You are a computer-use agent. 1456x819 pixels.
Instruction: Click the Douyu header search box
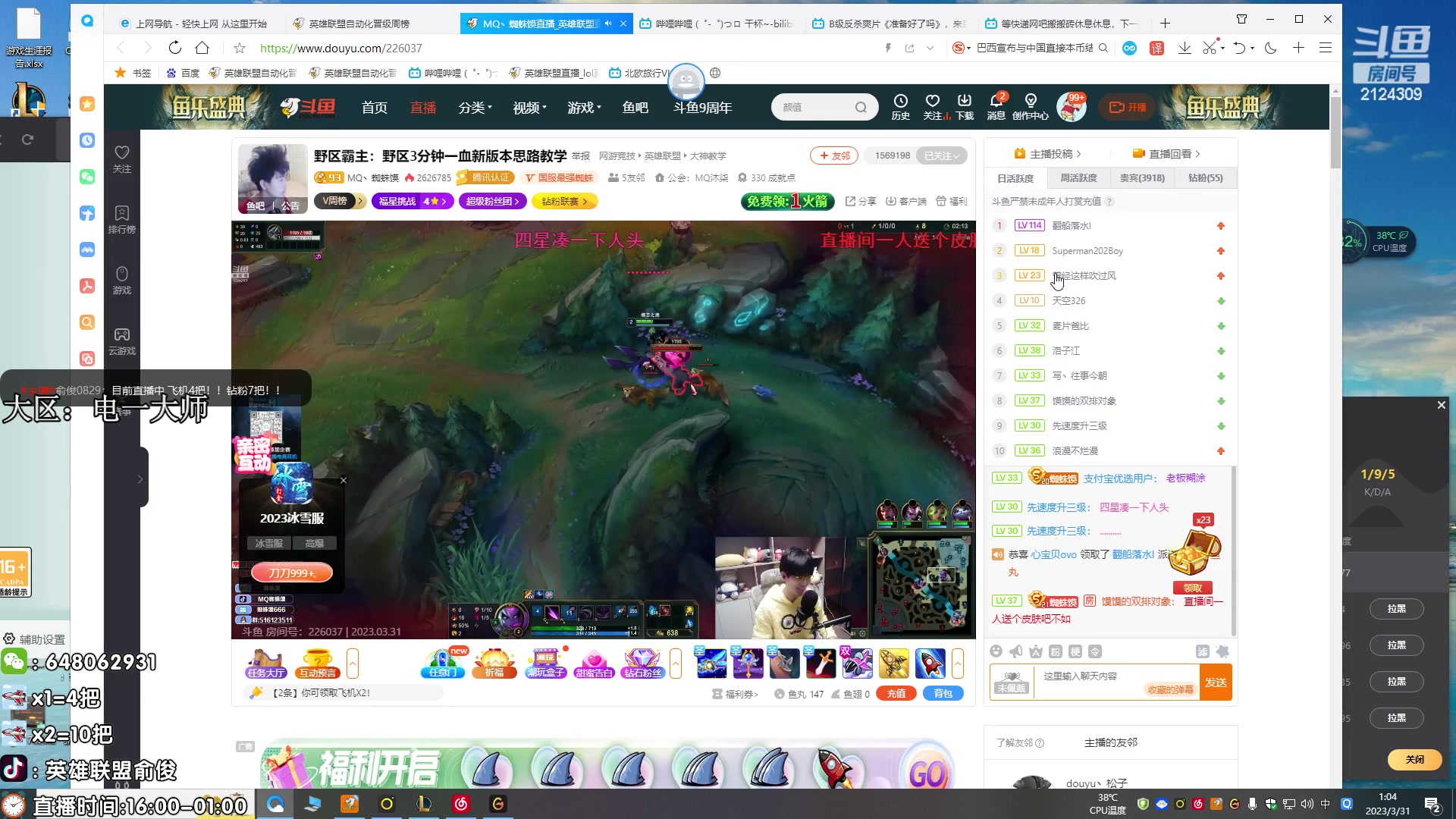(x=824, y=107)
